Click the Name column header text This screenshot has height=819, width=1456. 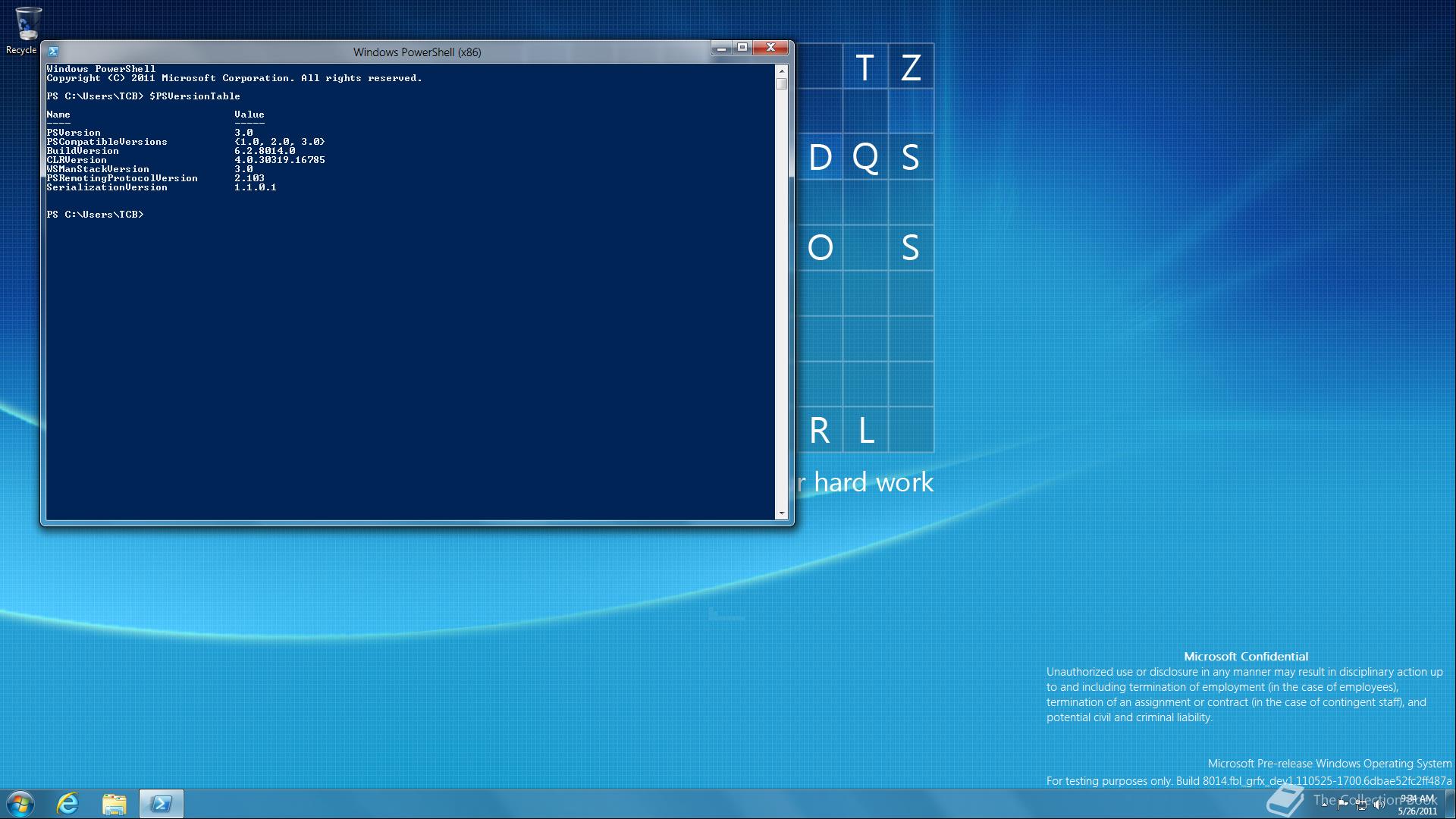tap(58, 115)
